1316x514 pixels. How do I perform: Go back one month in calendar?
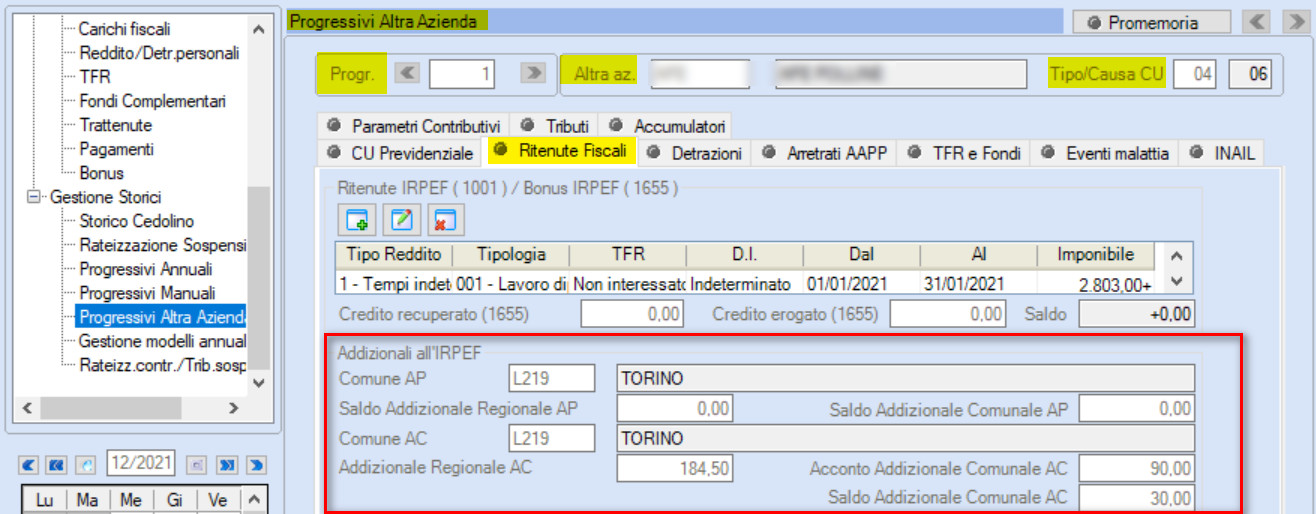tap(28, 464)
